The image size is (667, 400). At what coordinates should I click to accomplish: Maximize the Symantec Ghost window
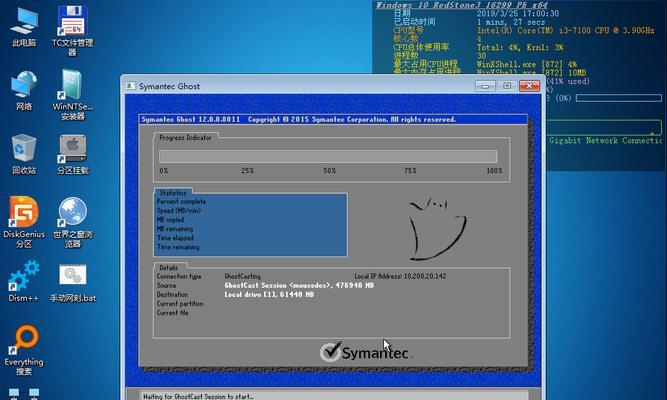pos(507,86)
